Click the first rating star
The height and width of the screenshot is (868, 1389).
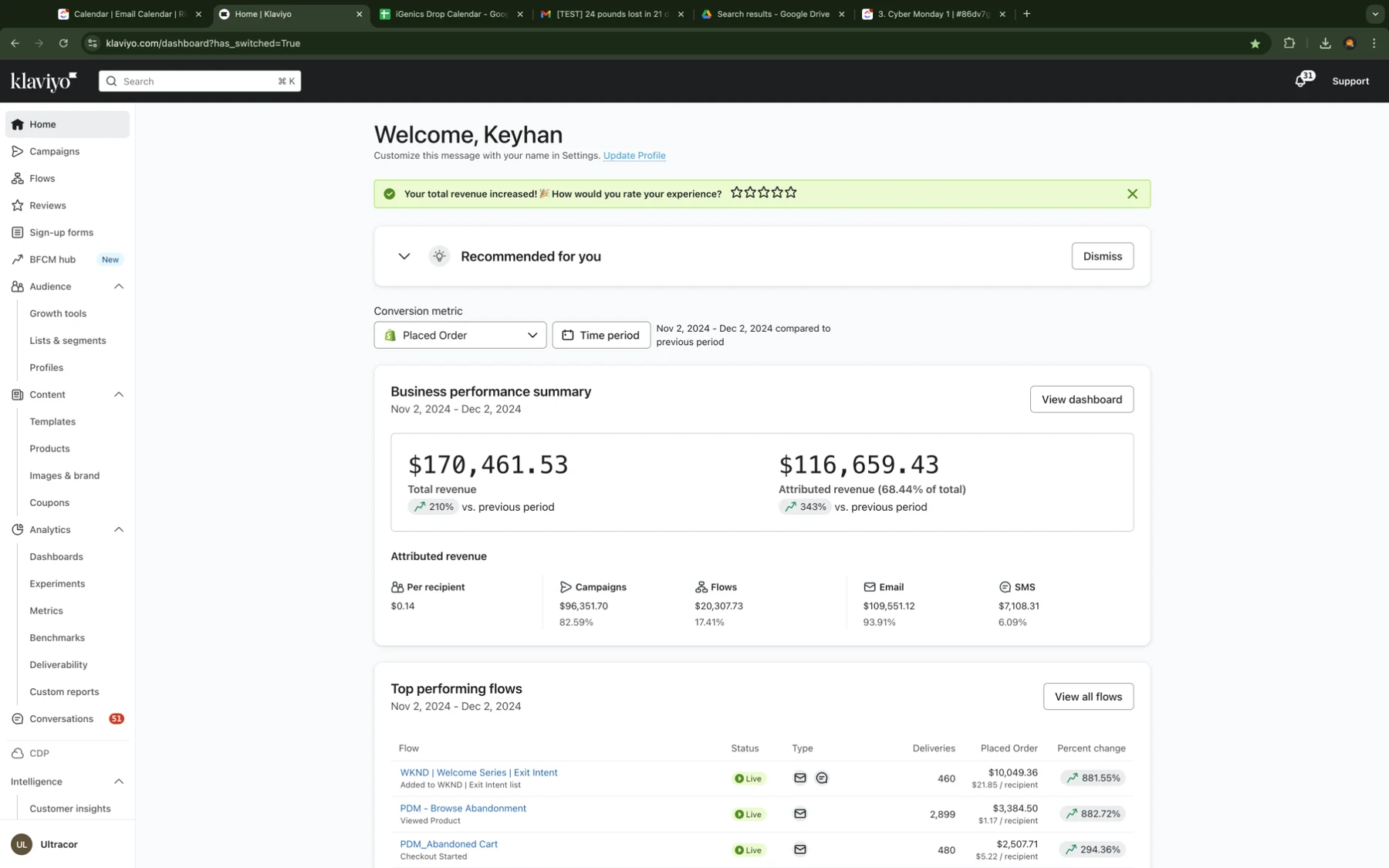737,193
